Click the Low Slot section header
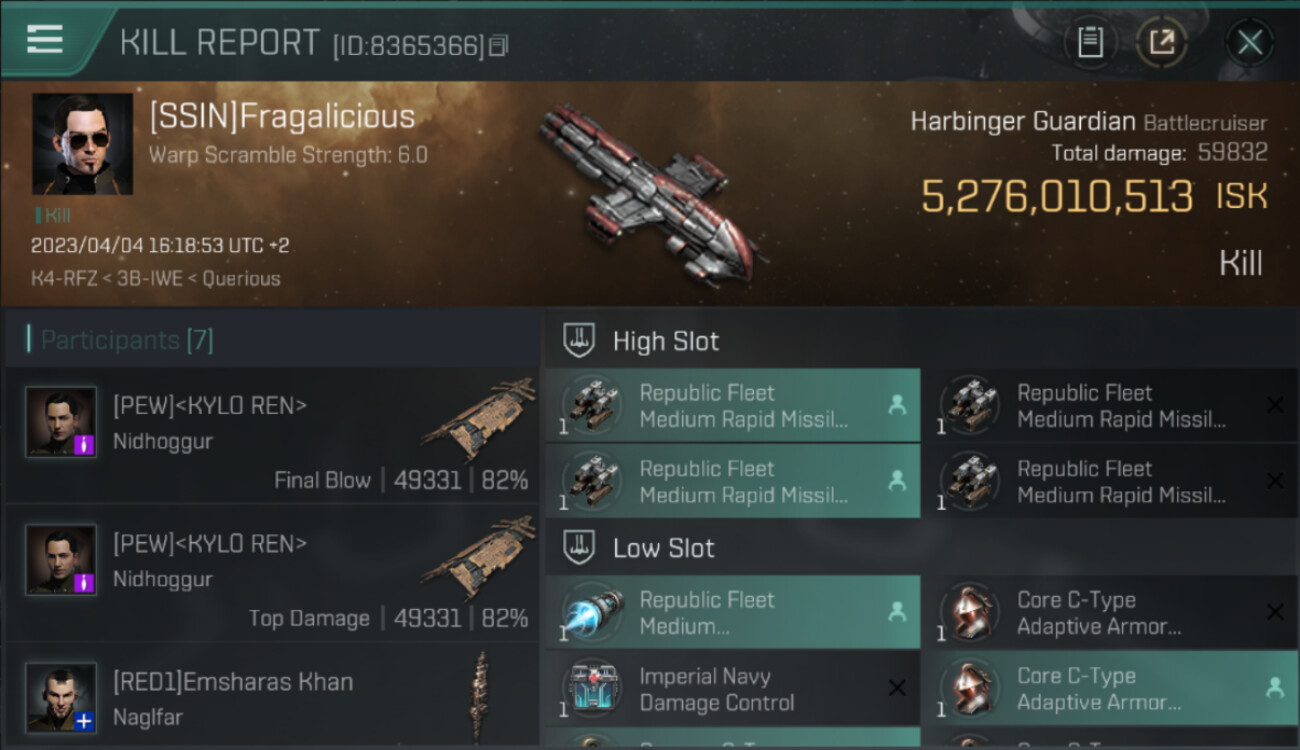1300x750 pixels. pos(663,548)
